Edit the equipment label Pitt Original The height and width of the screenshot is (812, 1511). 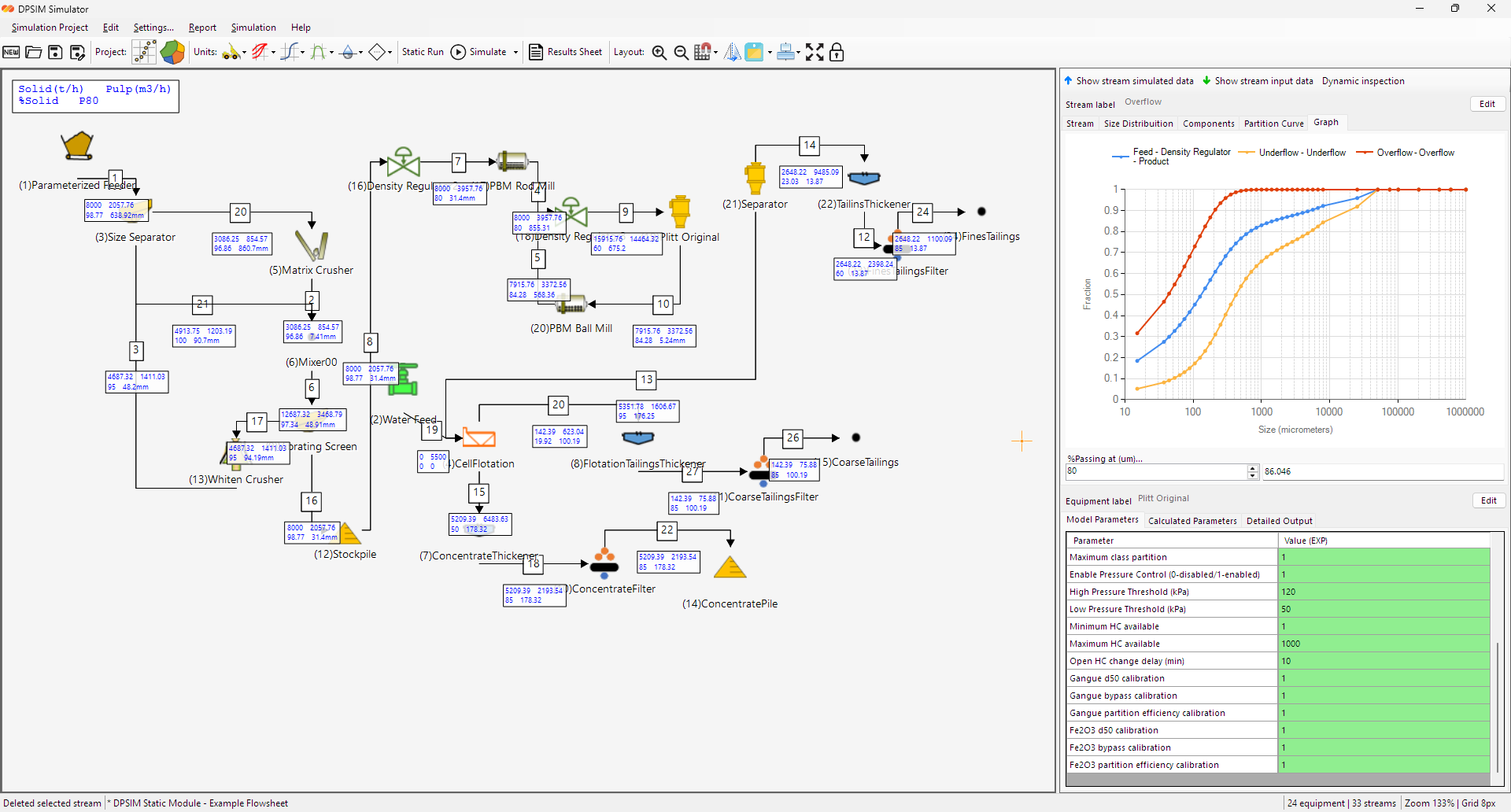[1489, 500]
